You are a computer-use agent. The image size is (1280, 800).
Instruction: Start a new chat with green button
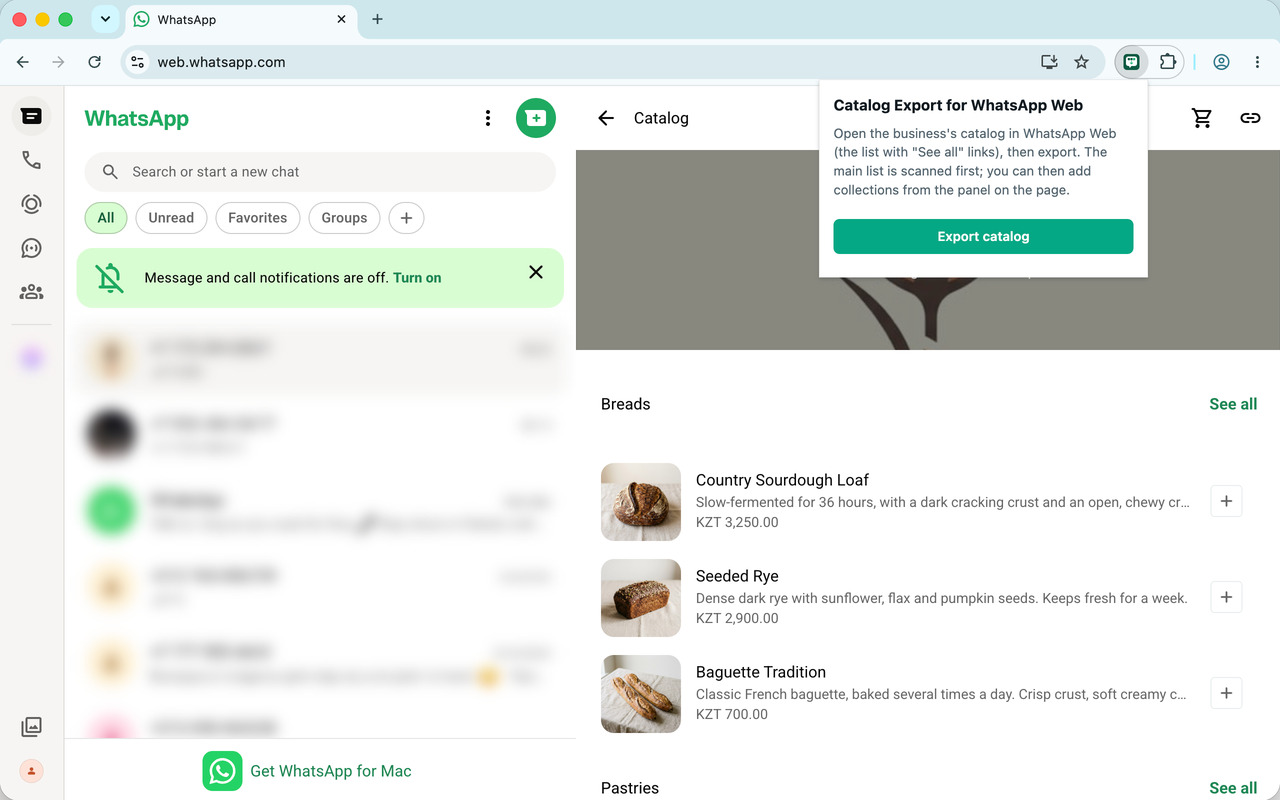point(536,118)
